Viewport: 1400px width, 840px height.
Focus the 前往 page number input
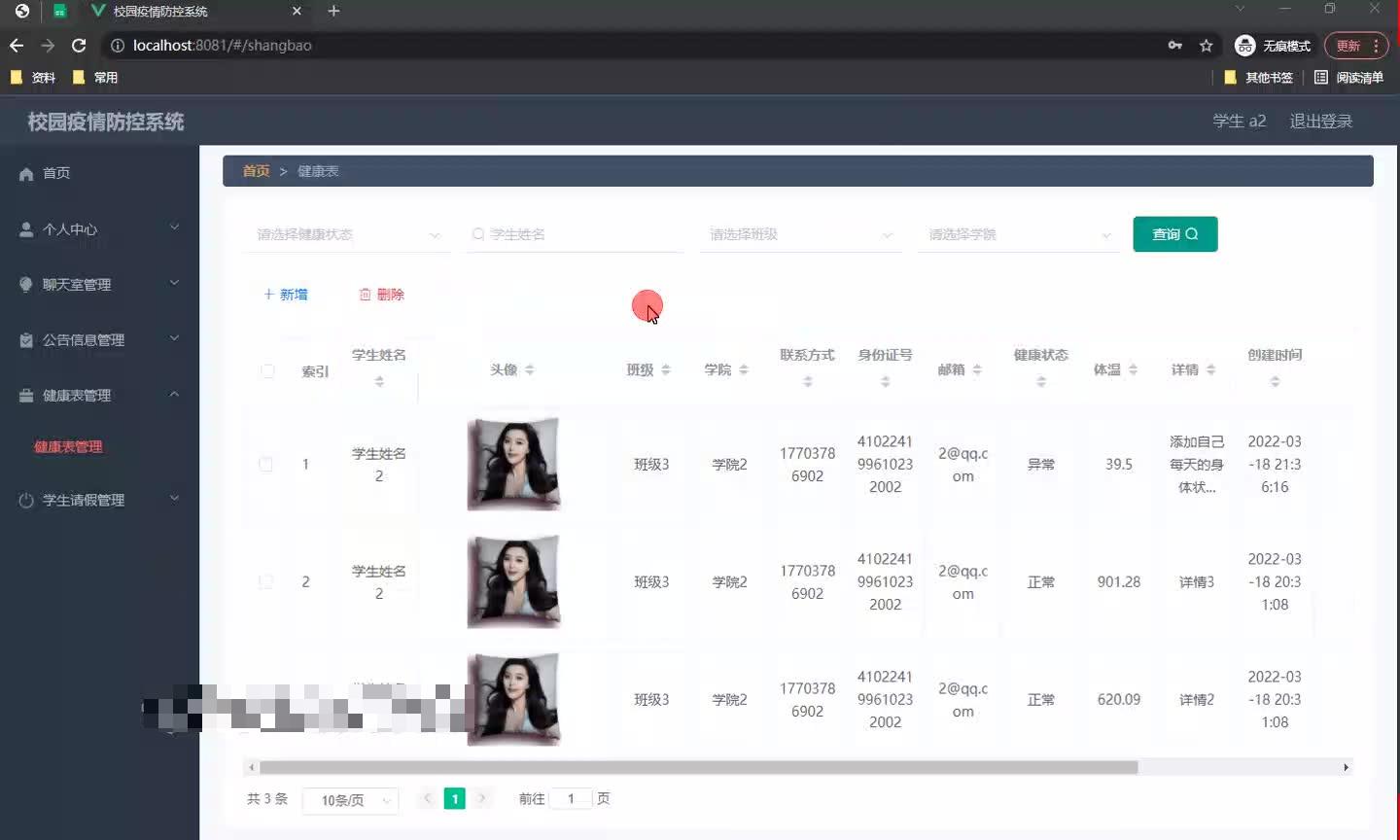pos(572,799)
